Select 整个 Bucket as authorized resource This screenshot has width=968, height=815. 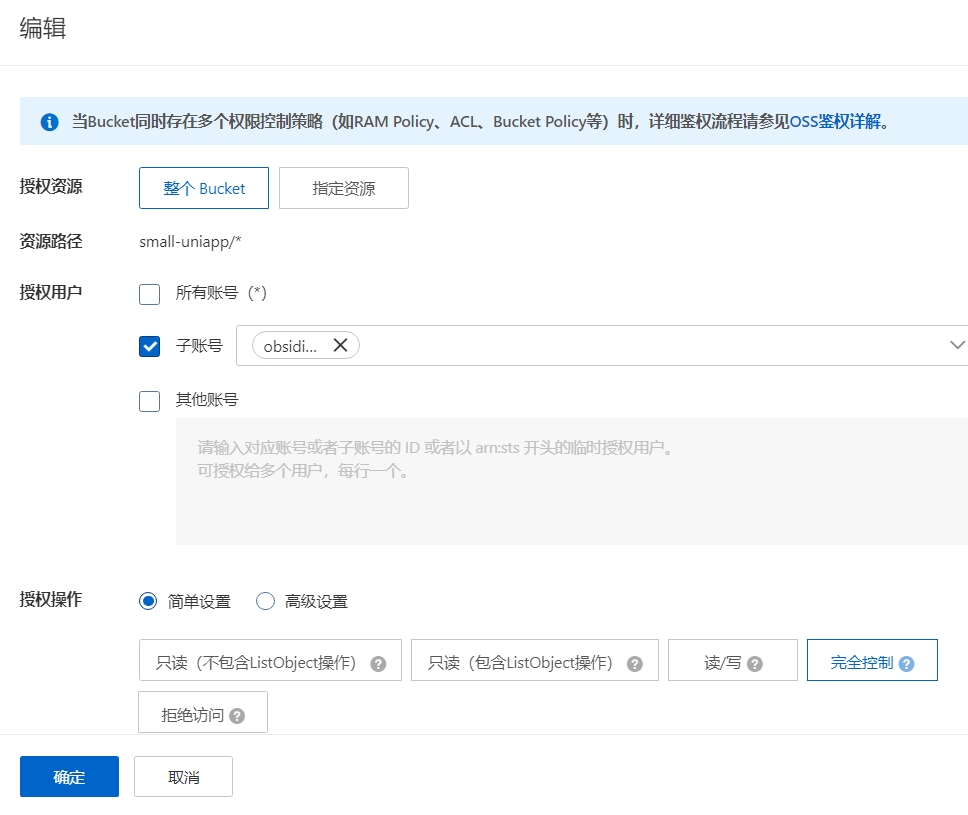204,188
